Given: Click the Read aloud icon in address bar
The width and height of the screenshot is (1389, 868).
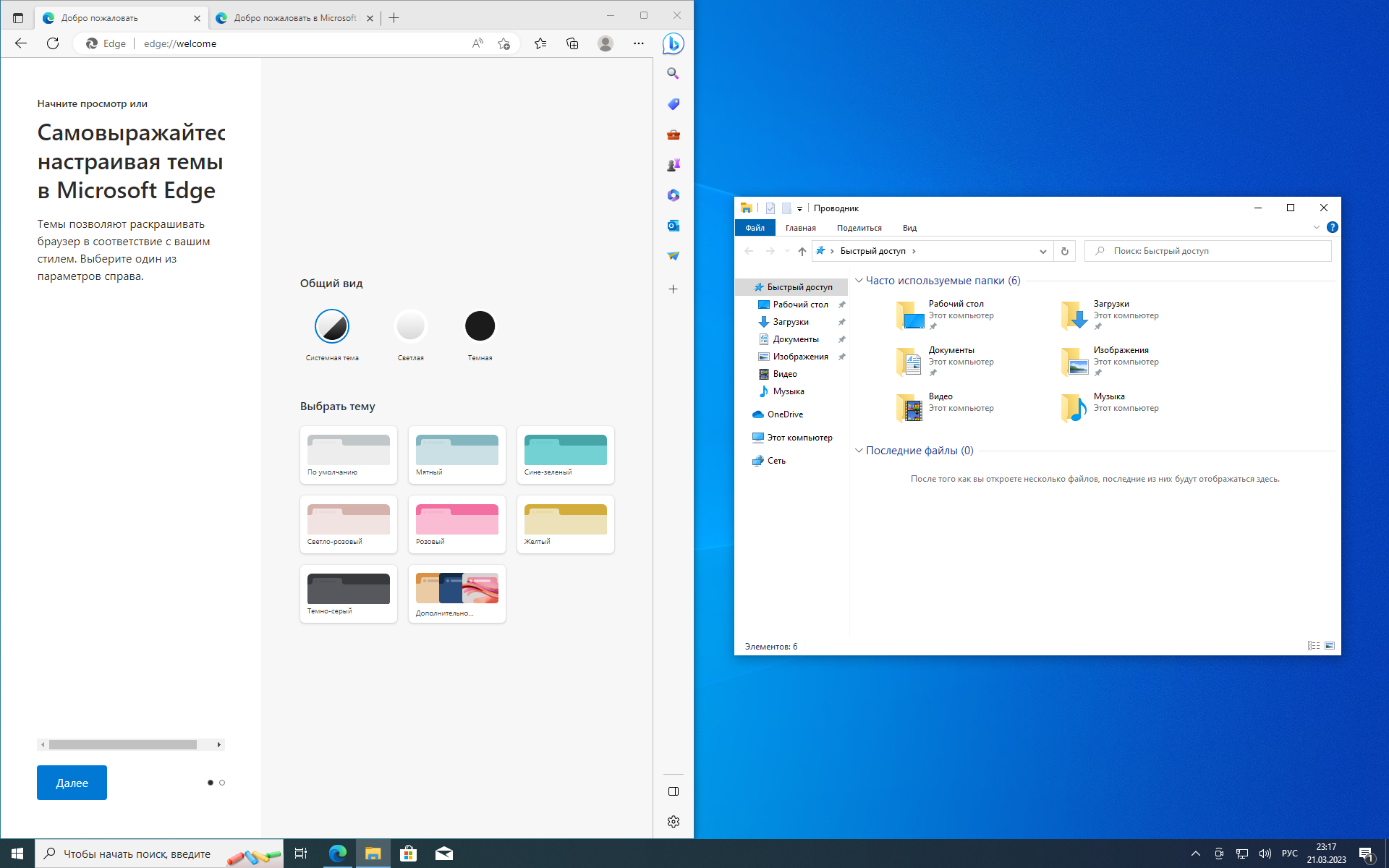Looking at the screenshot, I should (477, 43).
